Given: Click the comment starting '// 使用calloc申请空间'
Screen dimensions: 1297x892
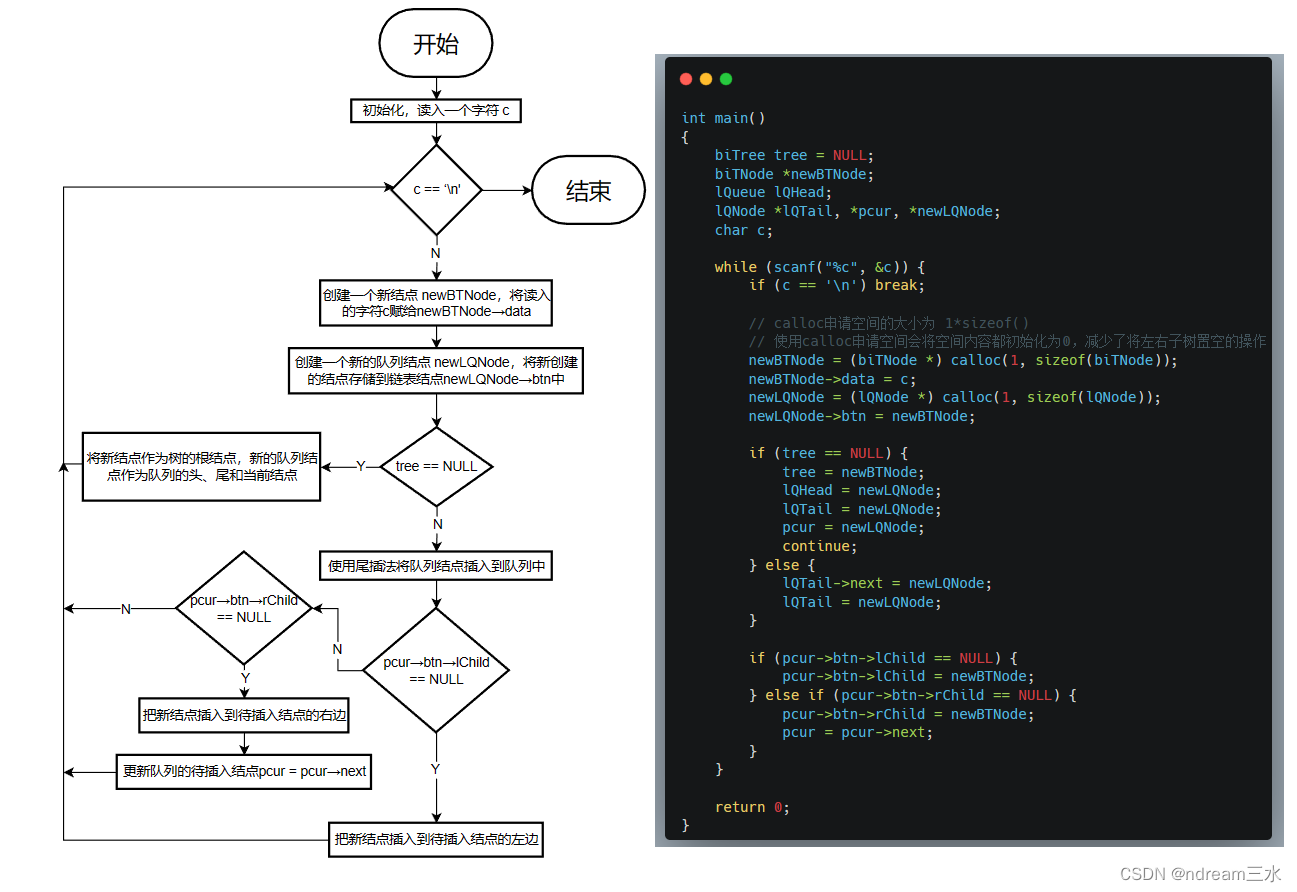Looking at the screenshot, I should tap(1007, 341).
